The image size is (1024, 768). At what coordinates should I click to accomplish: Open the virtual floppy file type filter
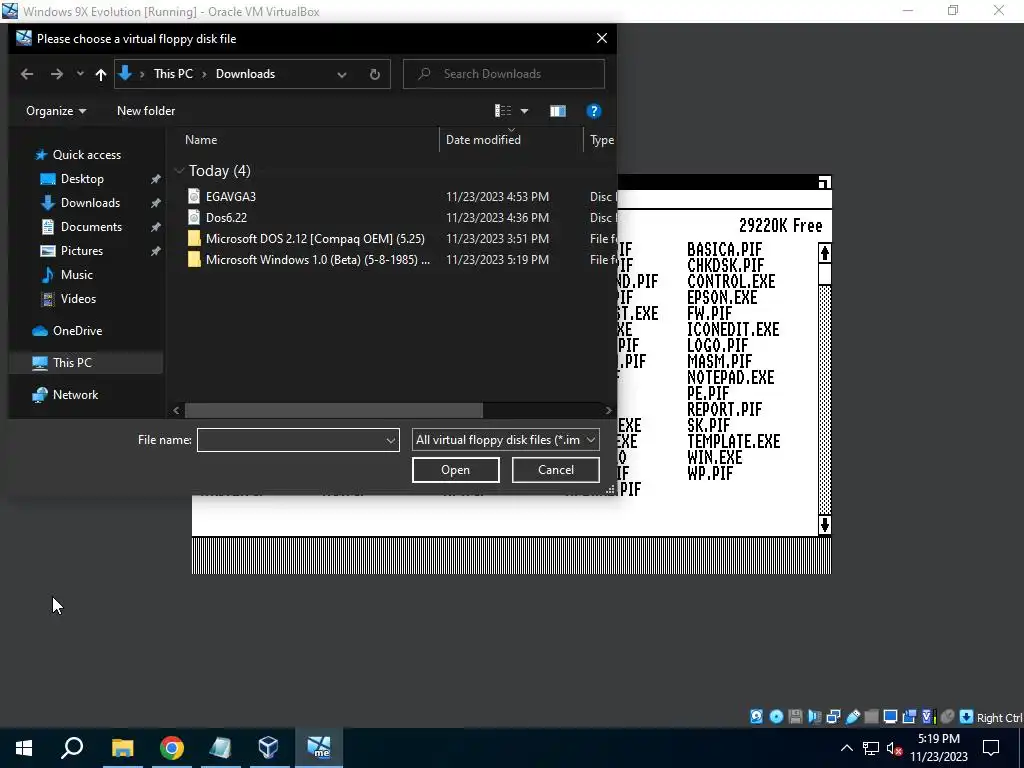(505, 440)
